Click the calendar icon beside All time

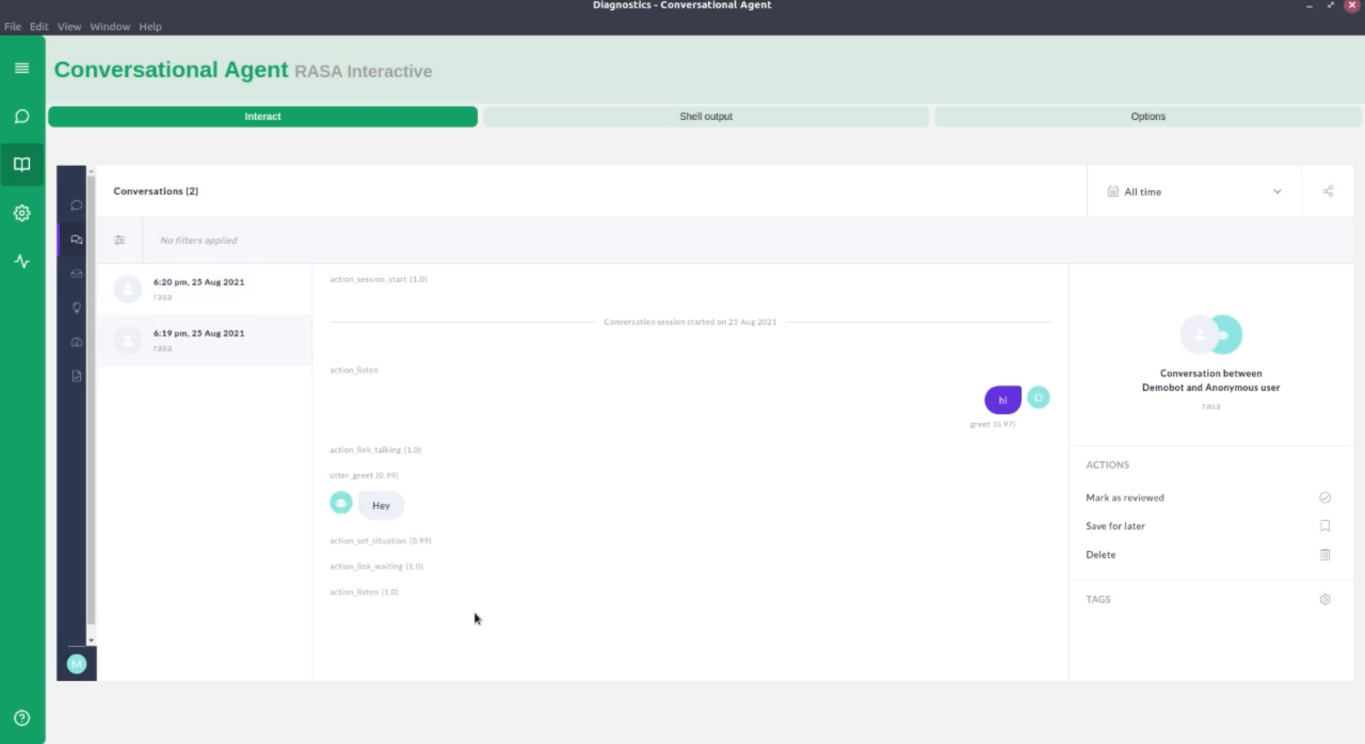[x=1113, y=191]
